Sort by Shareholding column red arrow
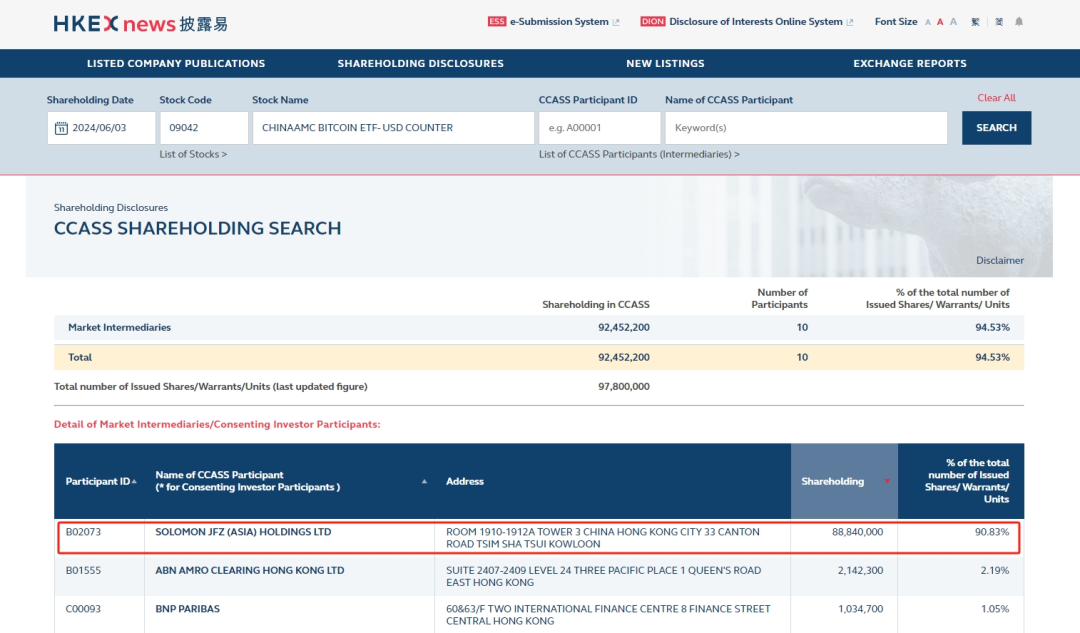Viewport: 1080px width, 633px height. click(x=887, y=481)
